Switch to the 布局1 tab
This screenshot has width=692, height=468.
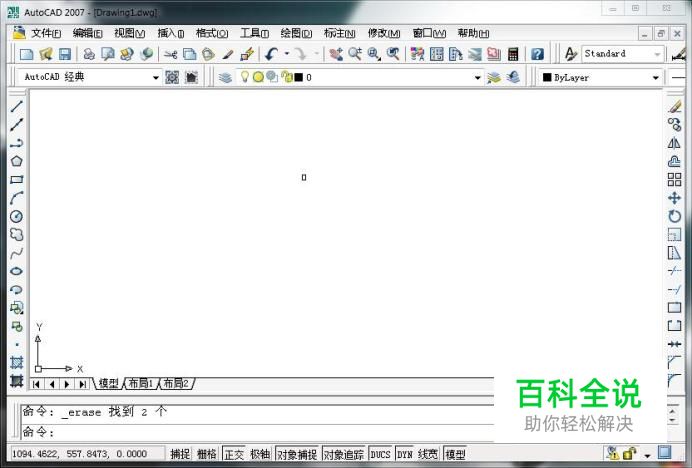coord(141,383)
